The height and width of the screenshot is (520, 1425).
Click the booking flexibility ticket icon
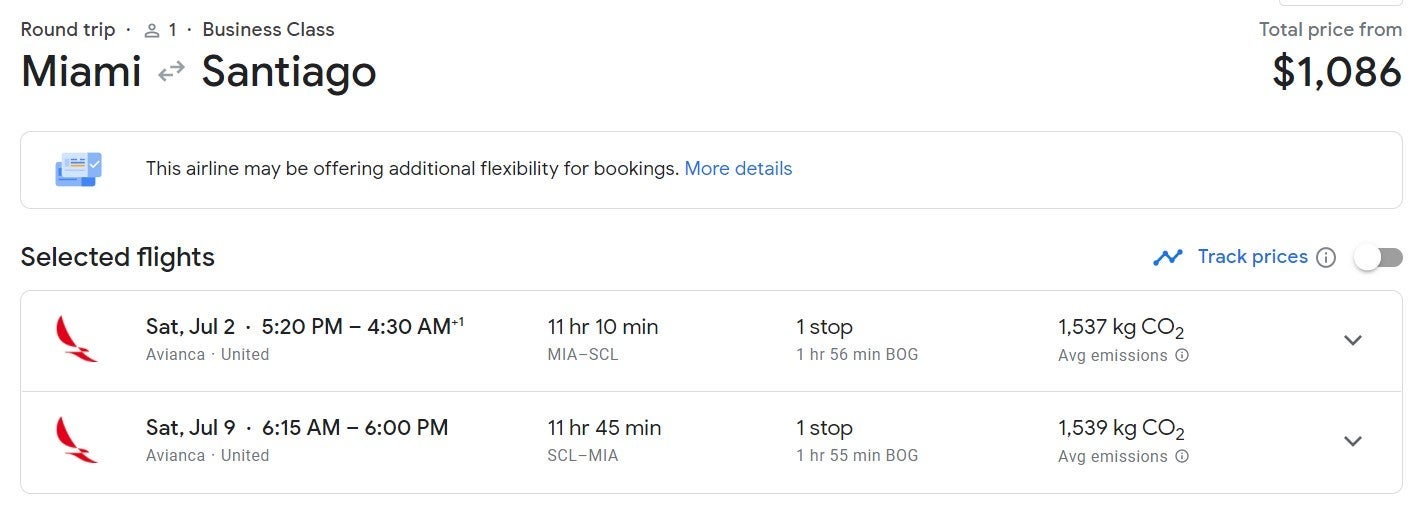click(x=78, y=169)
